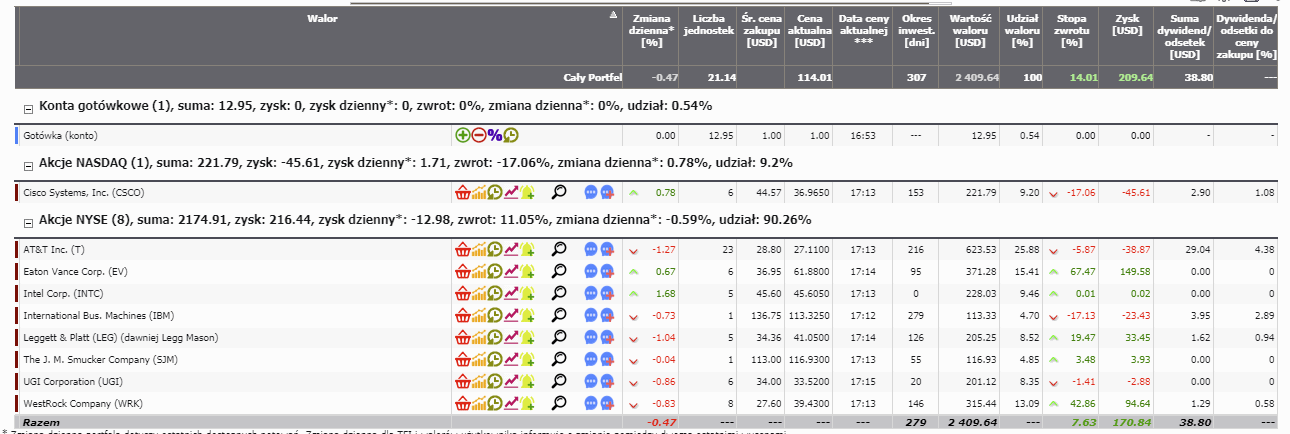This screenshot has width=1290, height=434.
Task: Sort by Walor column header
Action: pyautogui.click(x=321, y=18)
